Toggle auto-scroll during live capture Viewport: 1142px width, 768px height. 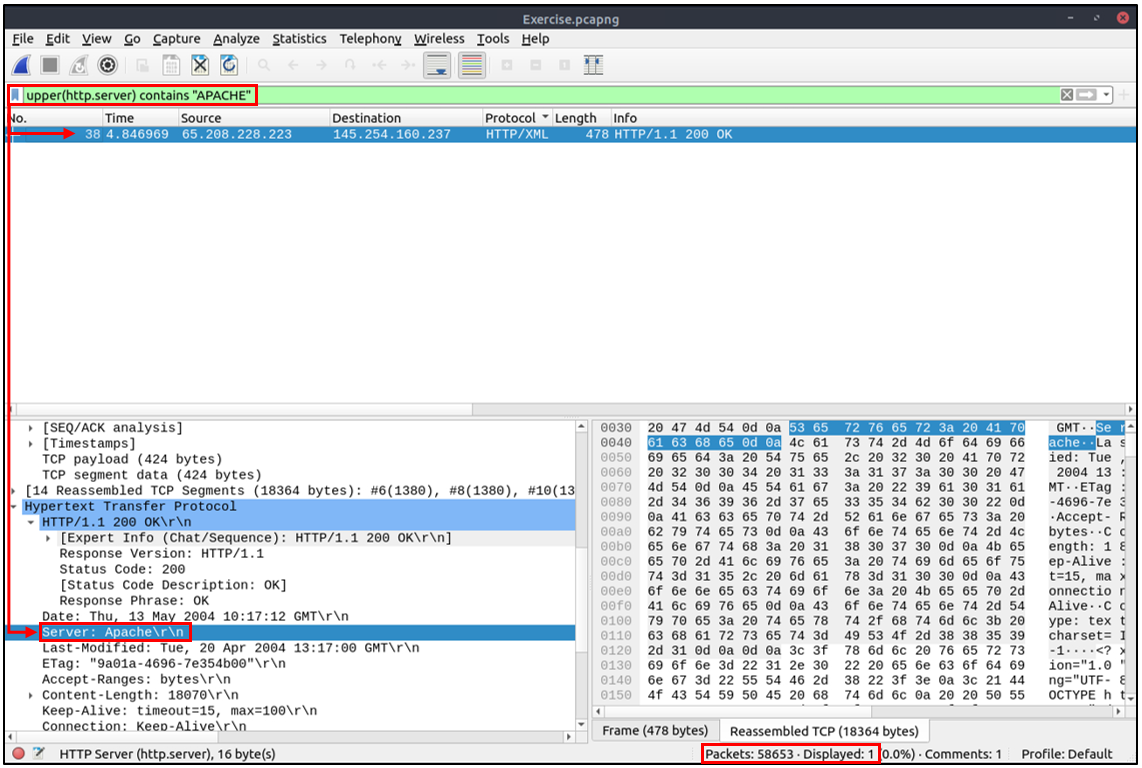point(437,65)
